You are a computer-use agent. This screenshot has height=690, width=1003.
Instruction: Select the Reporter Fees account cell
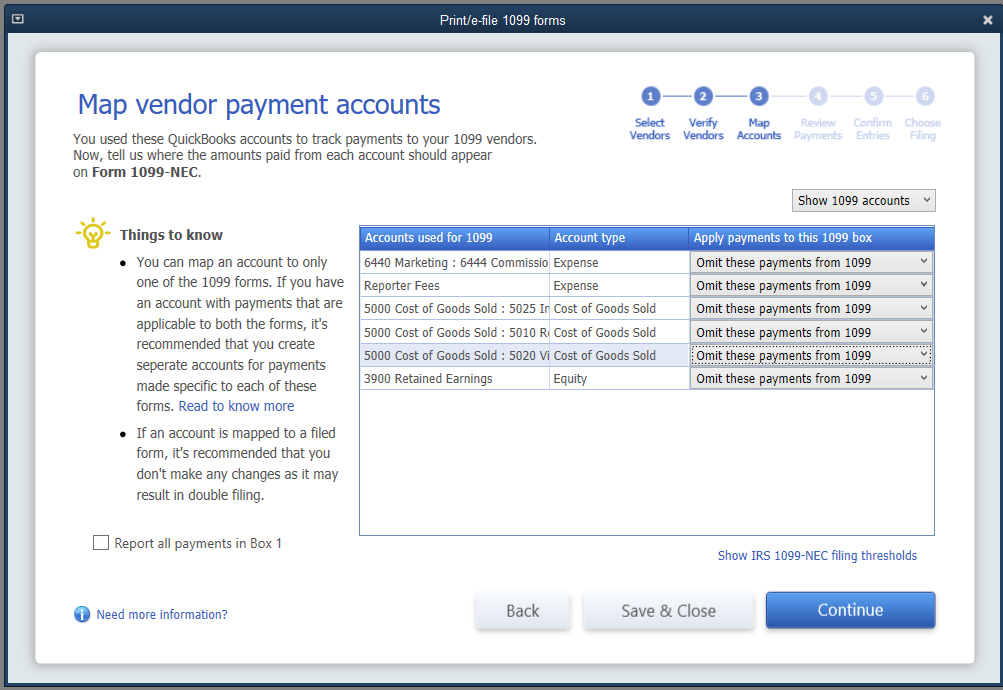pyautogui.click(x=455, y=285)
